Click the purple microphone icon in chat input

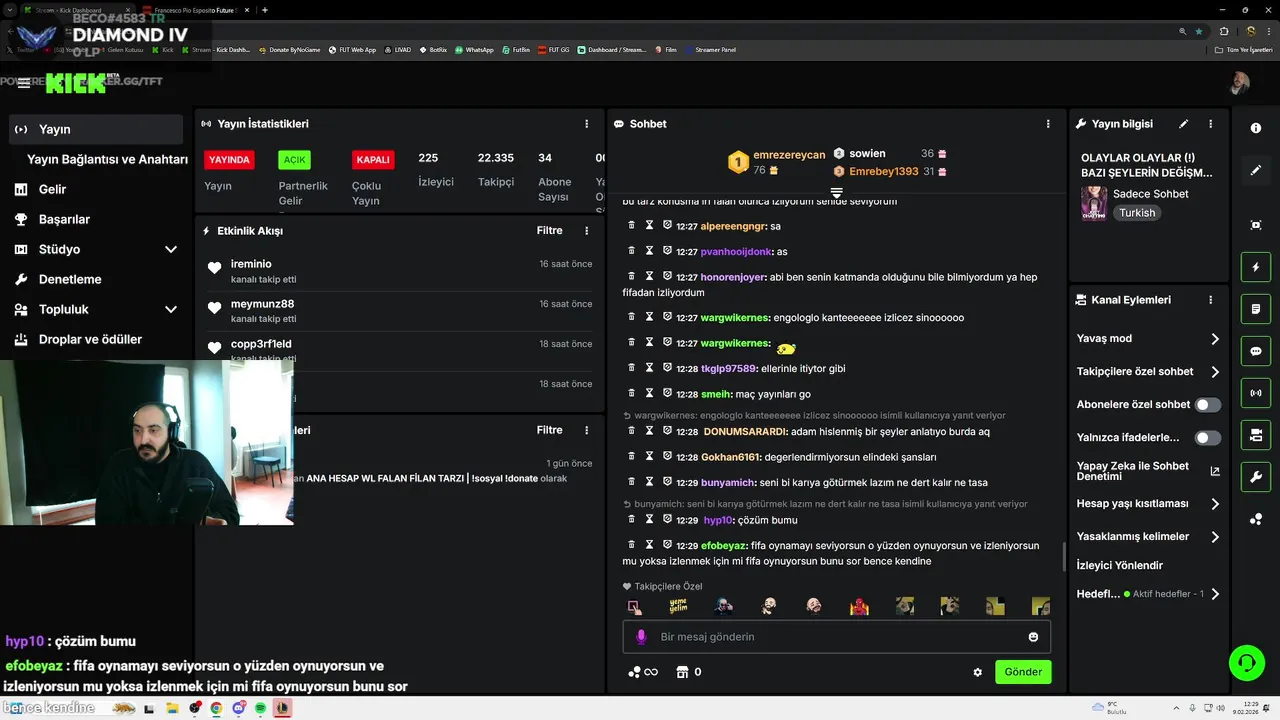coord(641,637)
